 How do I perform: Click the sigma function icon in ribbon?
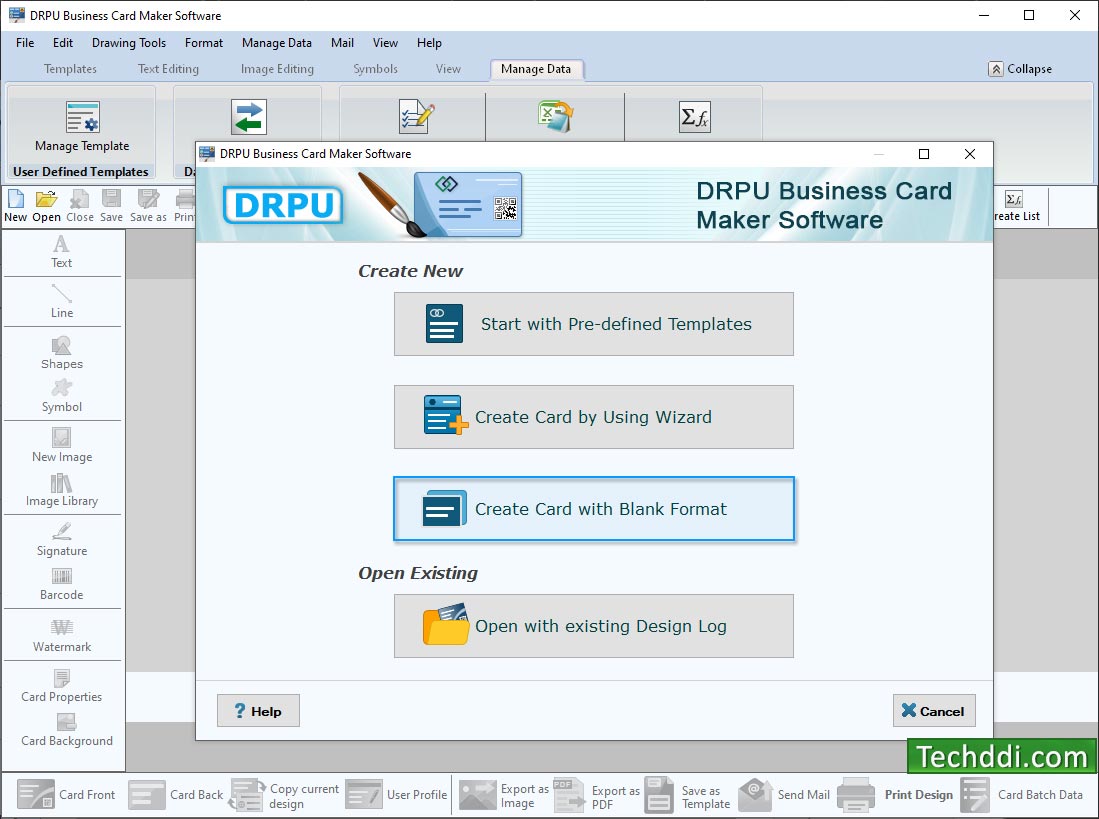point(695,116)
